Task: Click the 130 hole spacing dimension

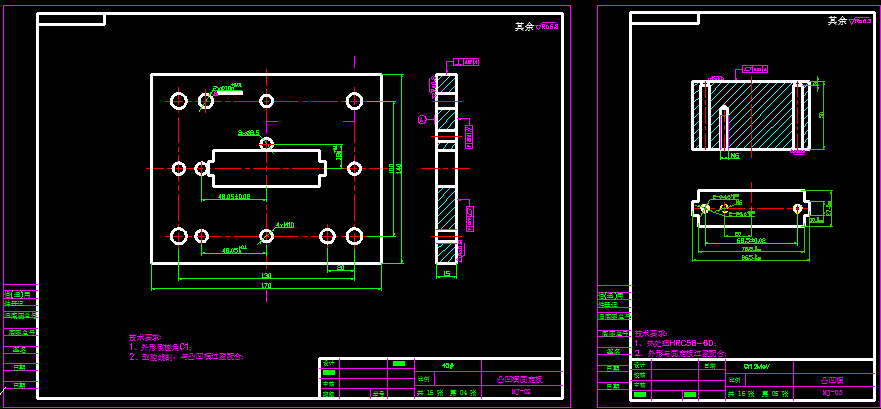Action: 266,276
